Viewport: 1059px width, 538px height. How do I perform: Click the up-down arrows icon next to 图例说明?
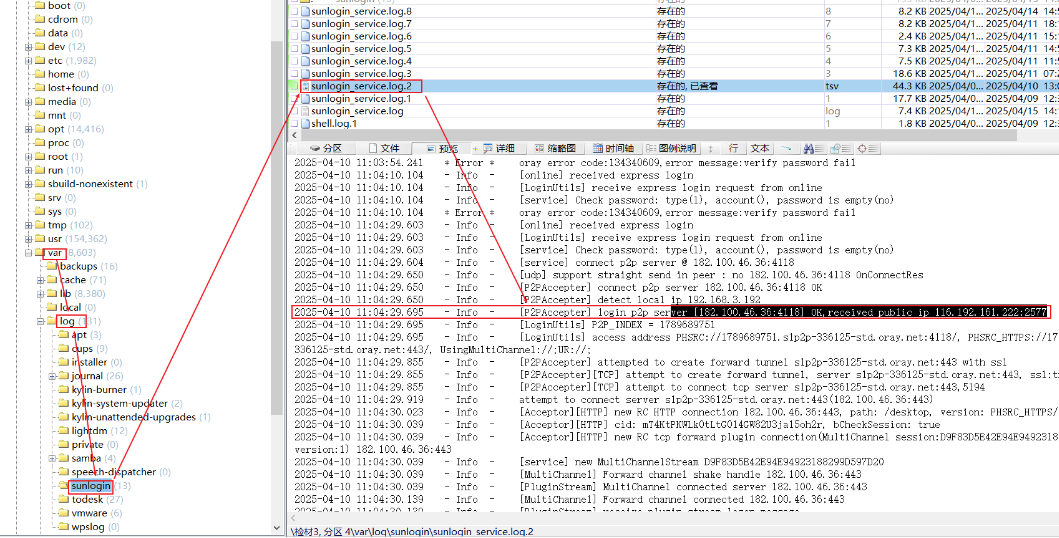point(710,149)
